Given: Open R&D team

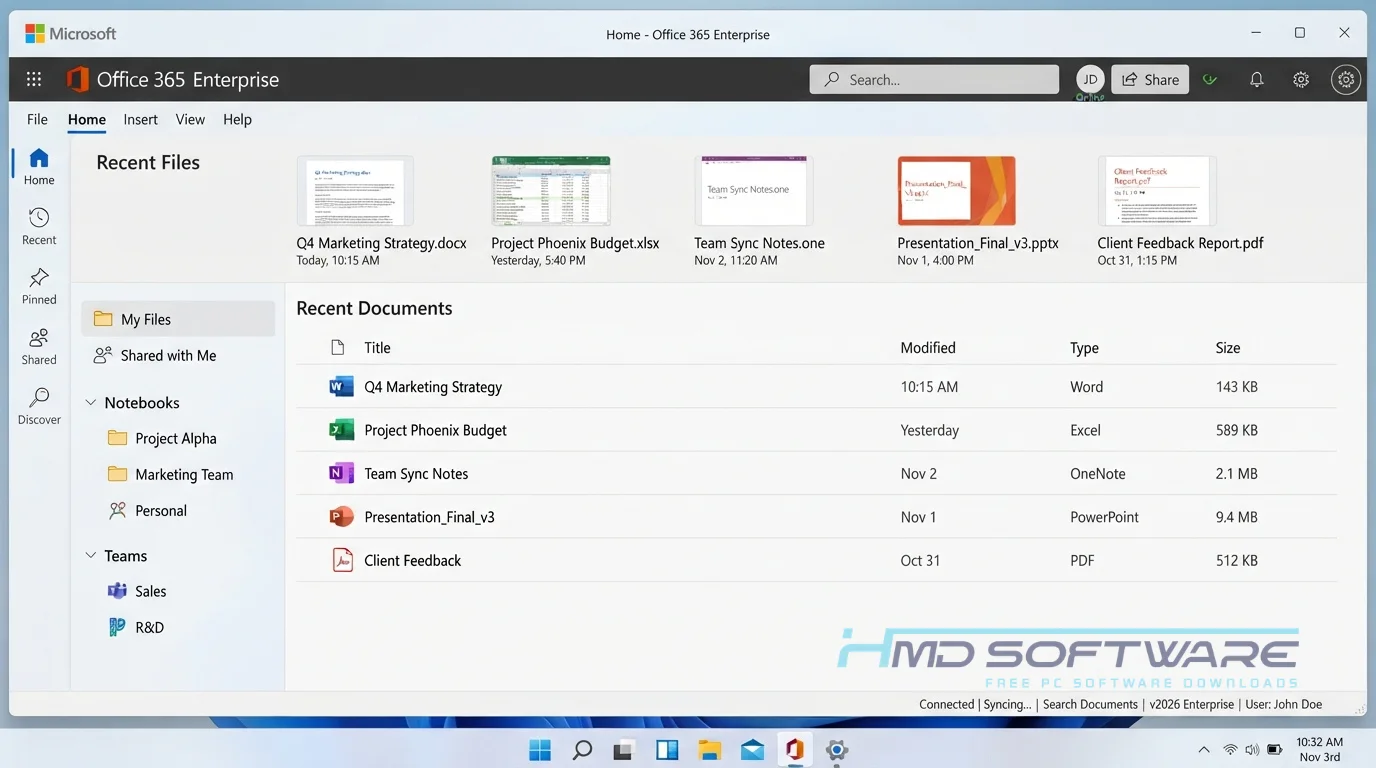Looking at the screenshot, I should [x=135, y=627].
